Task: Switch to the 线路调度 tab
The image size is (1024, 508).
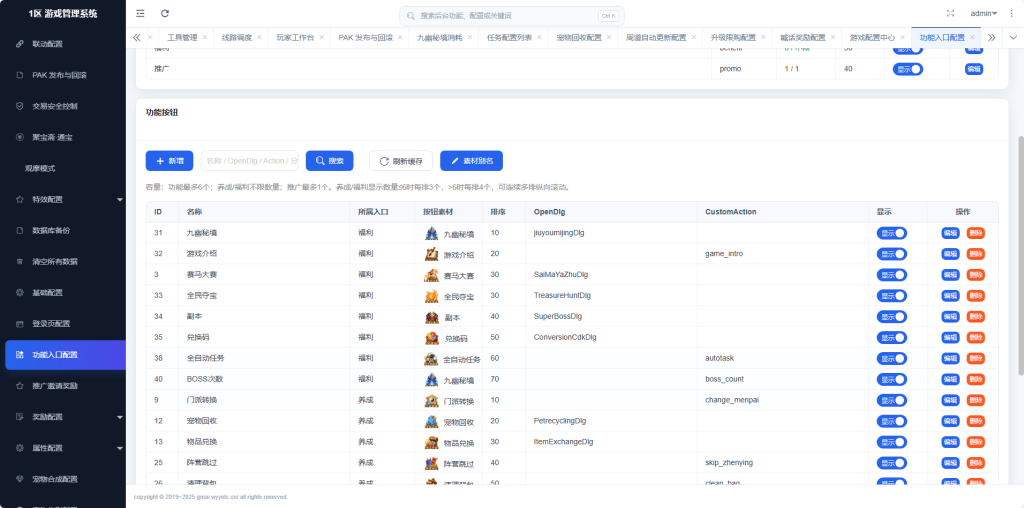Action: tap(236, 37)
